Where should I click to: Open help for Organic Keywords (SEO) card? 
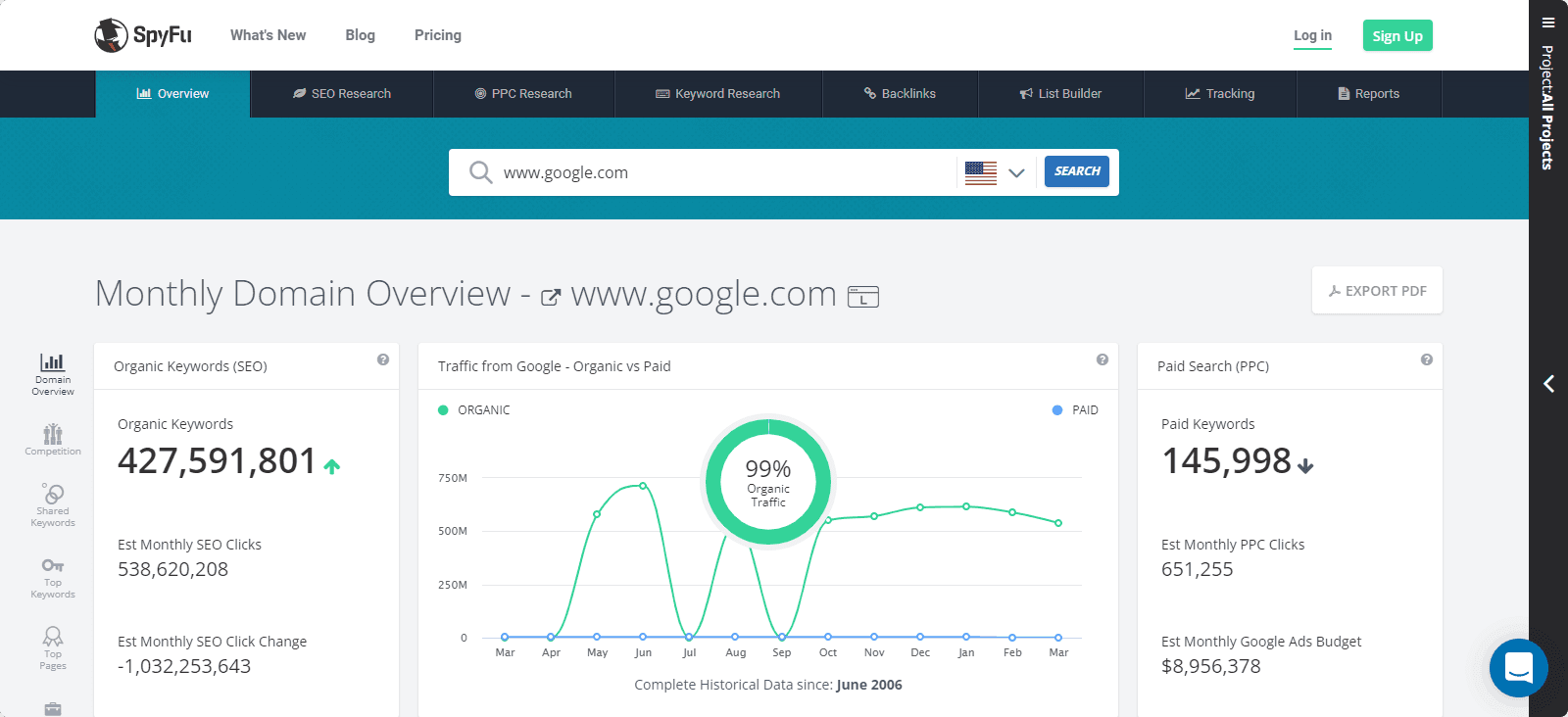383,359
